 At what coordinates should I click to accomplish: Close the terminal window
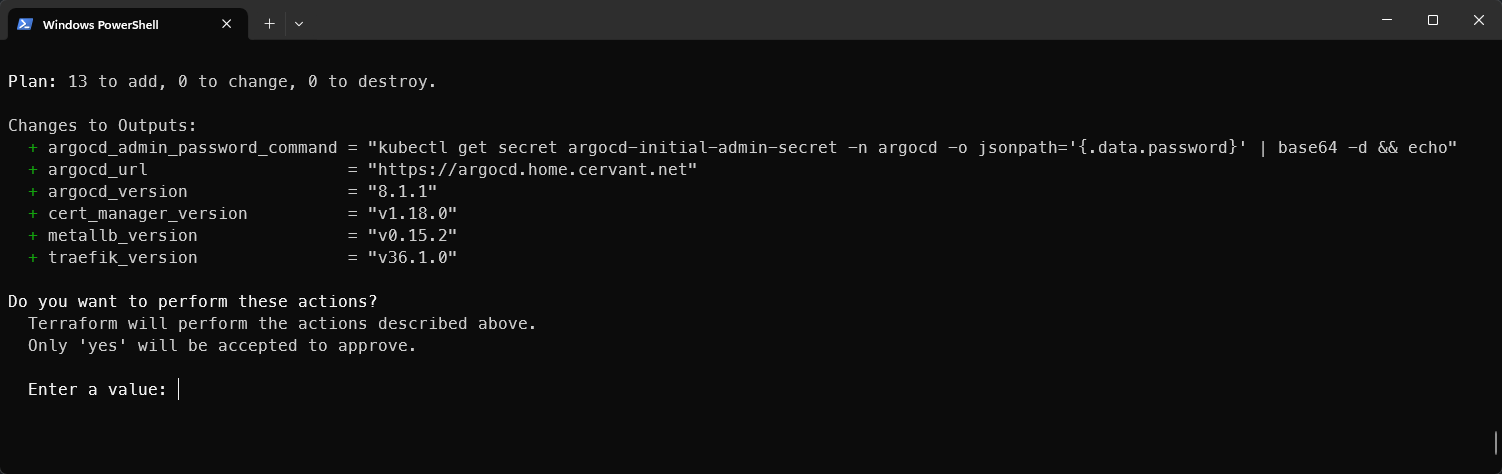[x=1479, y=20]
